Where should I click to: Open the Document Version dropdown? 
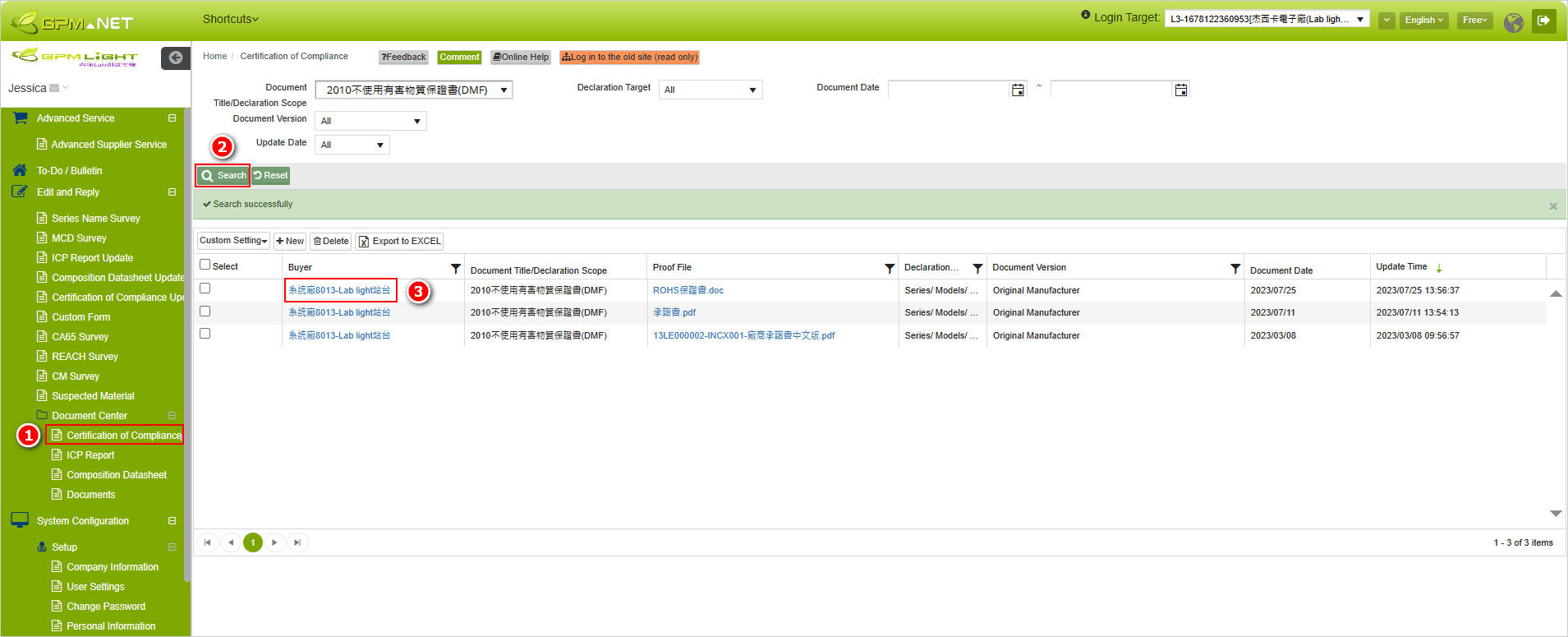[x=370, y=121]
